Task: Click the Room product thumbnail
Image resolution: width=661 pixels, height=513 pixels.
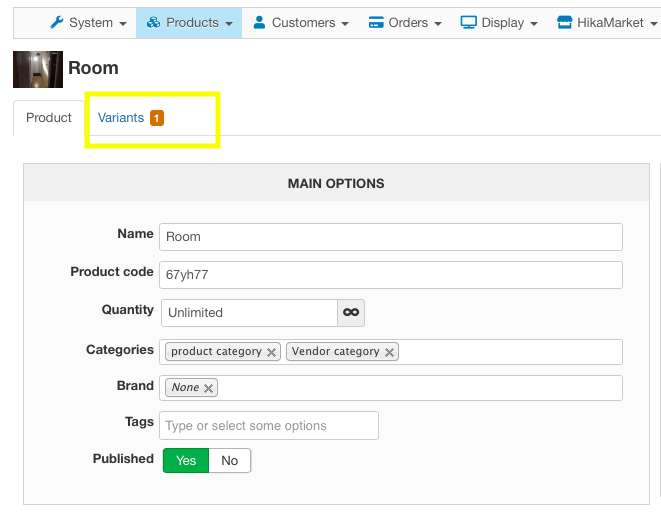Action: (x=37, y=69)
